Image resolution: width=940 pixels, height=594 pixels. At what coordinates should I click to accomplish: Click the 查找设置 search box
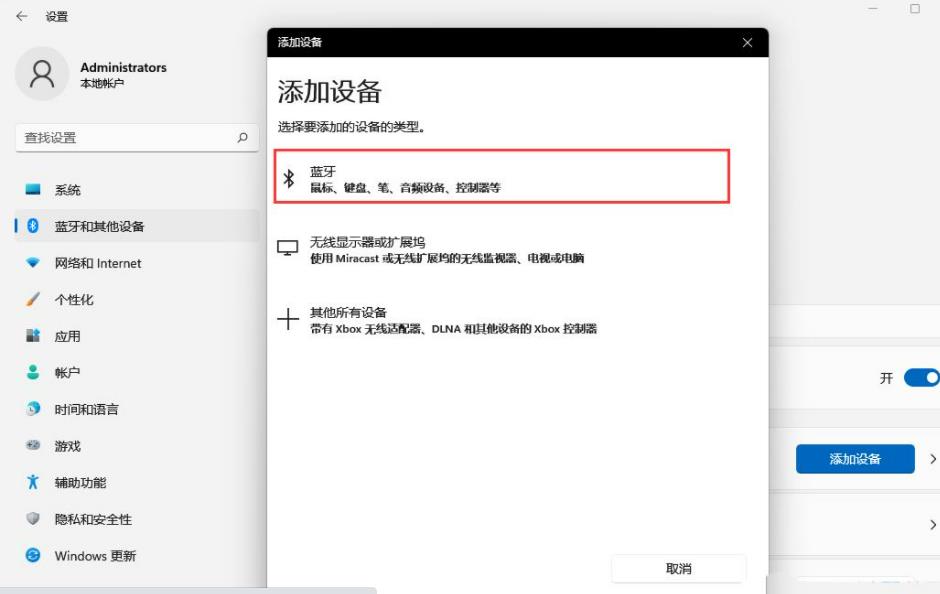135,137
